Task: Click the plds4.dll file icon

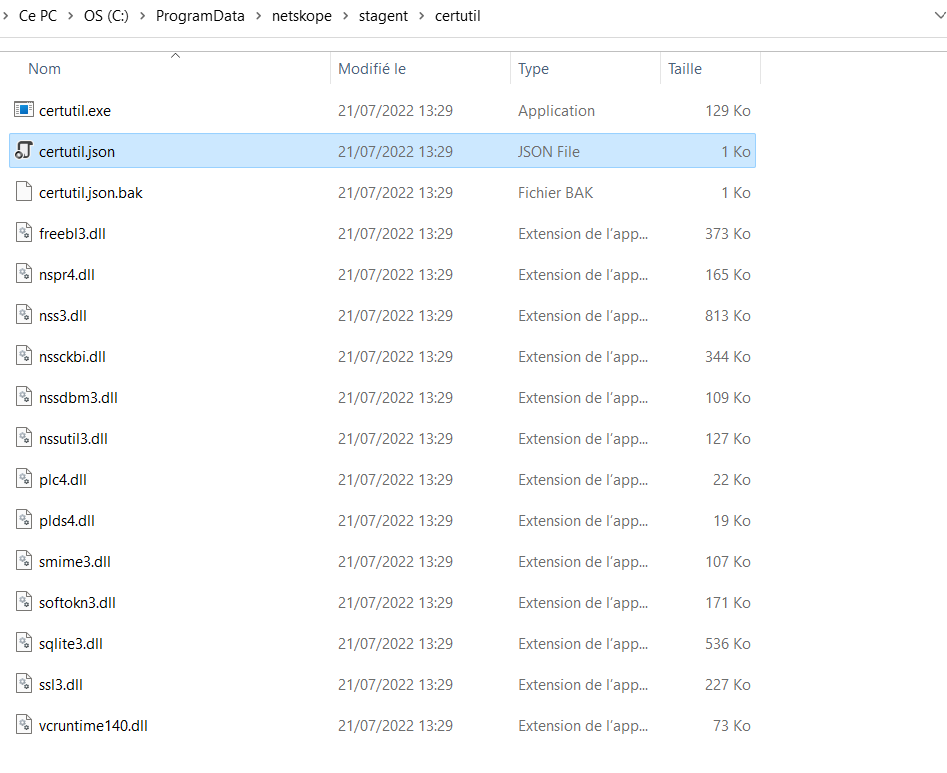Action: [x=23, y=520]
